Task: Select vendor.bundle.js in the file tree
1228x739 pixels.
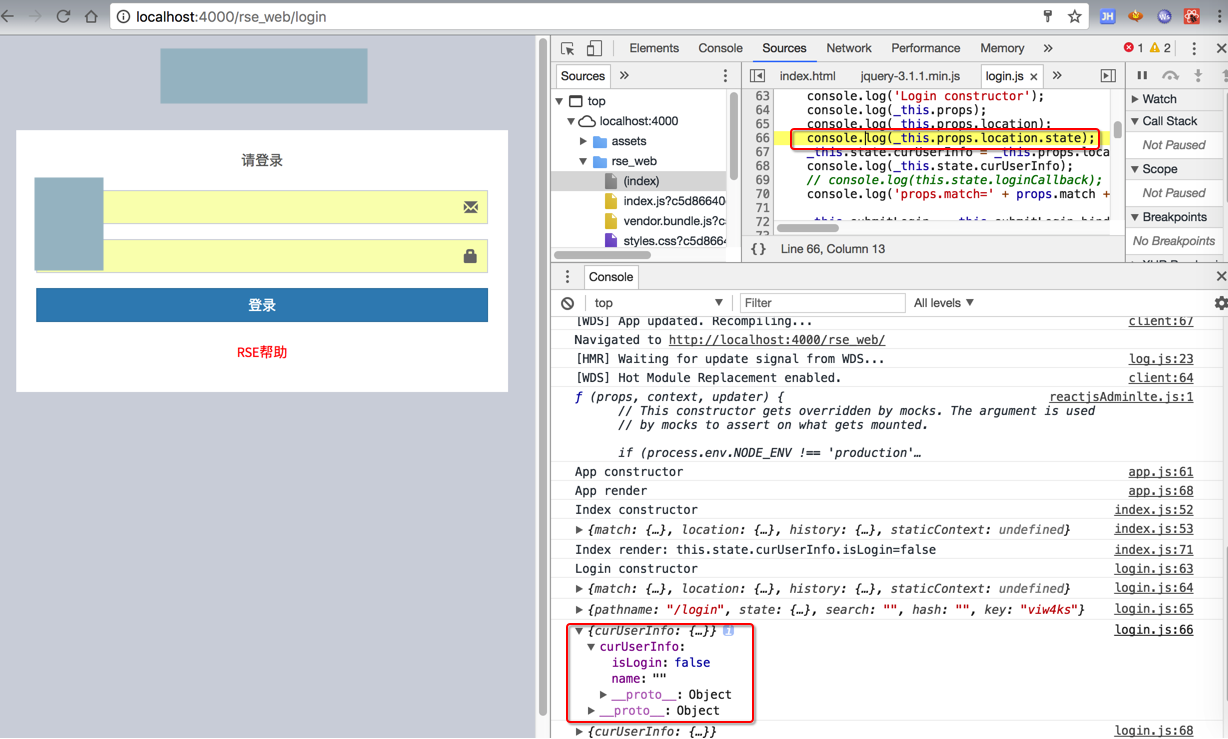Action: coord(673,221)
